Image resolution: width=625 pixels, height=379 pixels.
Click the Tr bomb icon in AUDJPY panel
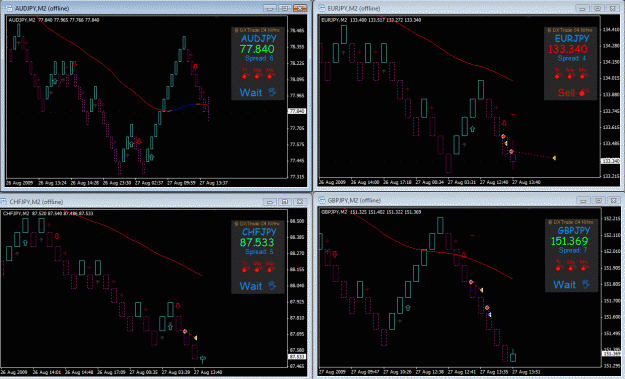(x=245, y=75)
